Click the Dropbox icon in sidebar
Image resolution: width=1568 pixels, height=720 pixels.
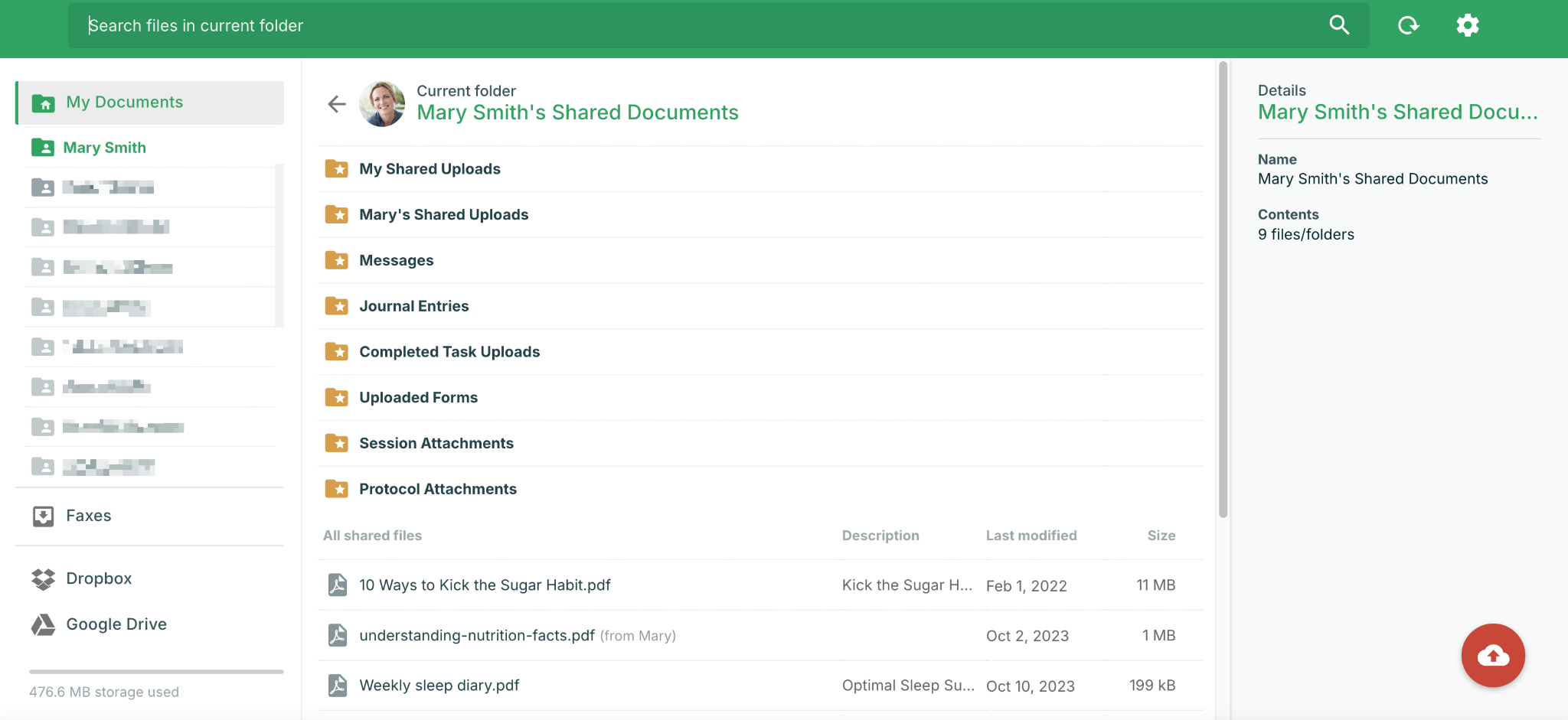(x=44, y=579)
